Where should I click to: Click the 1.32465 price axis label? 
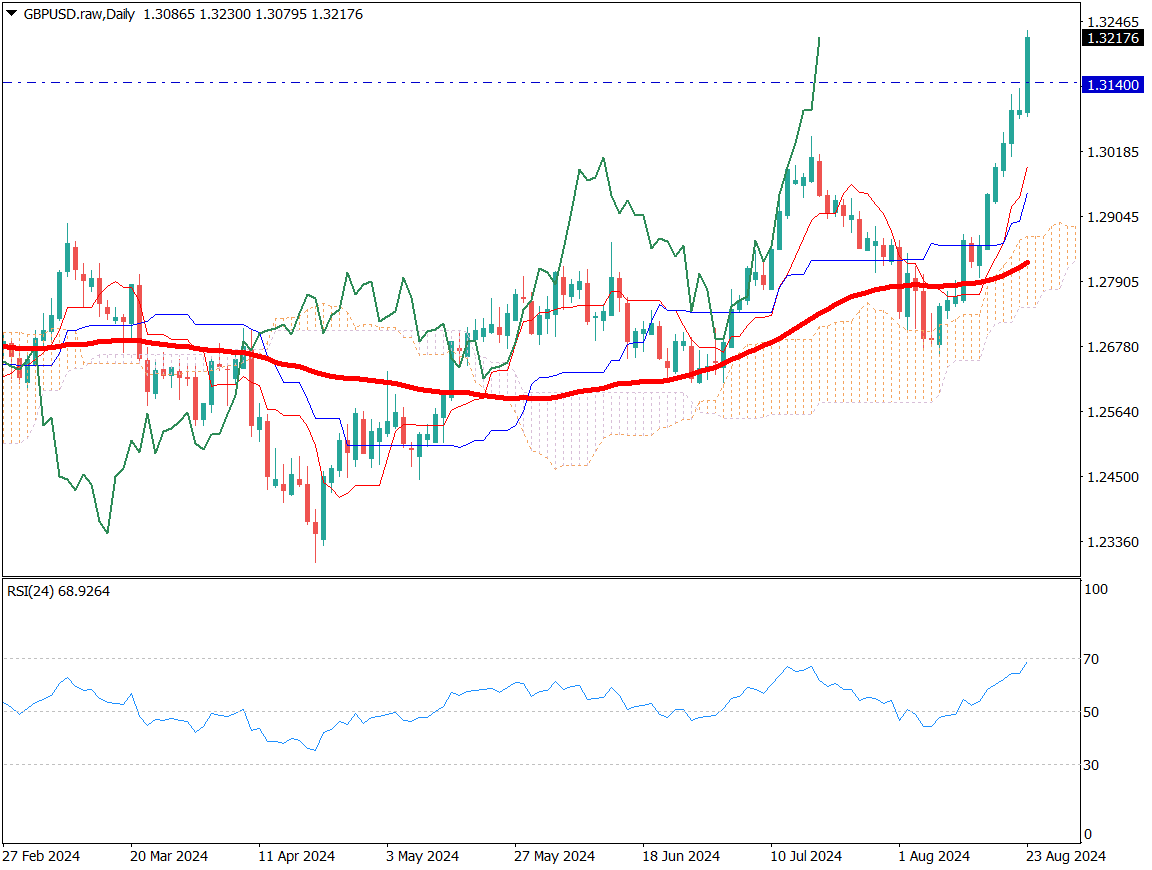click(1113, 22)
